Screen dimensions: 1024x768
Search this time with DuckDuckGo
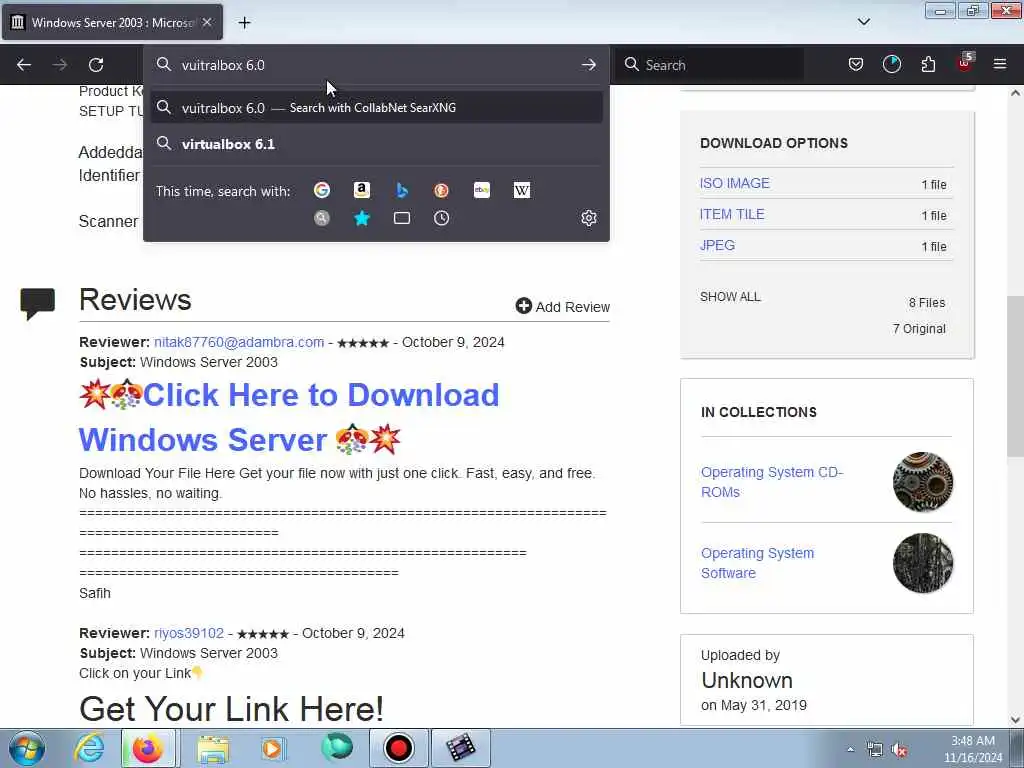pyautogui.click(x=441, y=190)
